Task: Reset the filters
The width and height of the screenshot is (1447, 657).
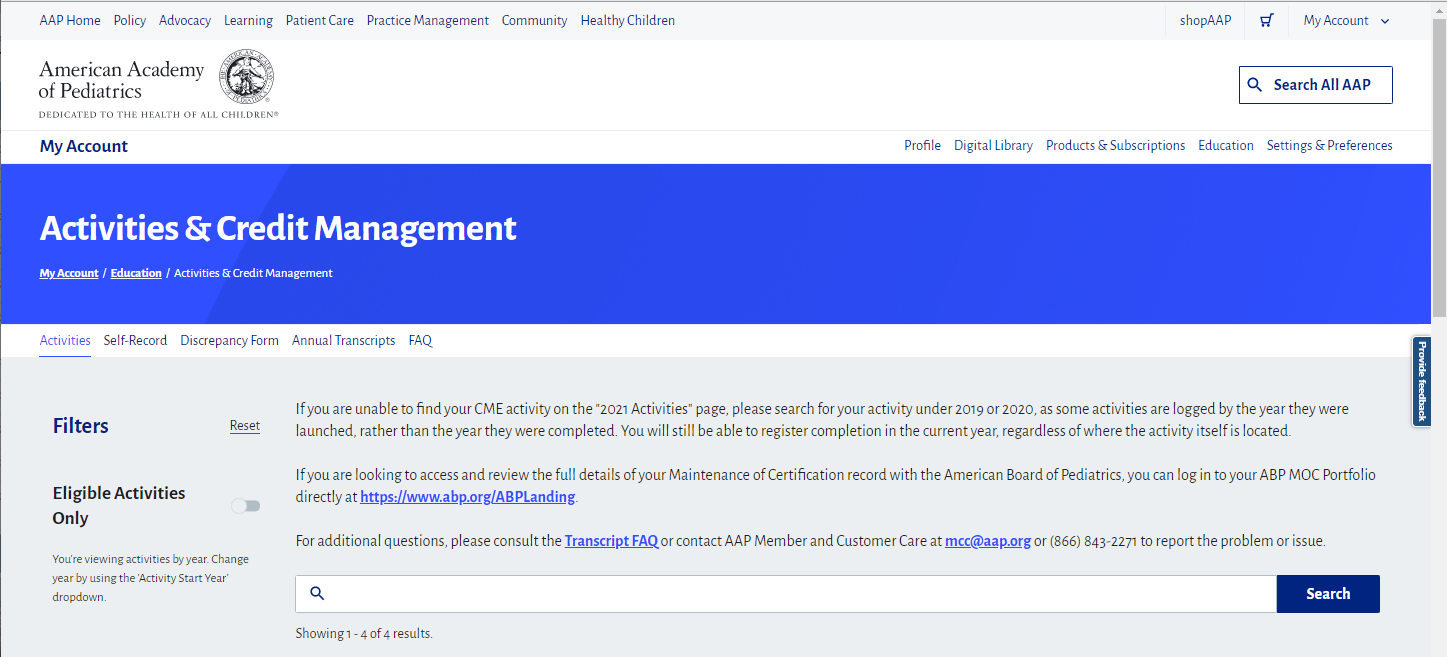Action: pyautogui.click(x=244, y=426)
